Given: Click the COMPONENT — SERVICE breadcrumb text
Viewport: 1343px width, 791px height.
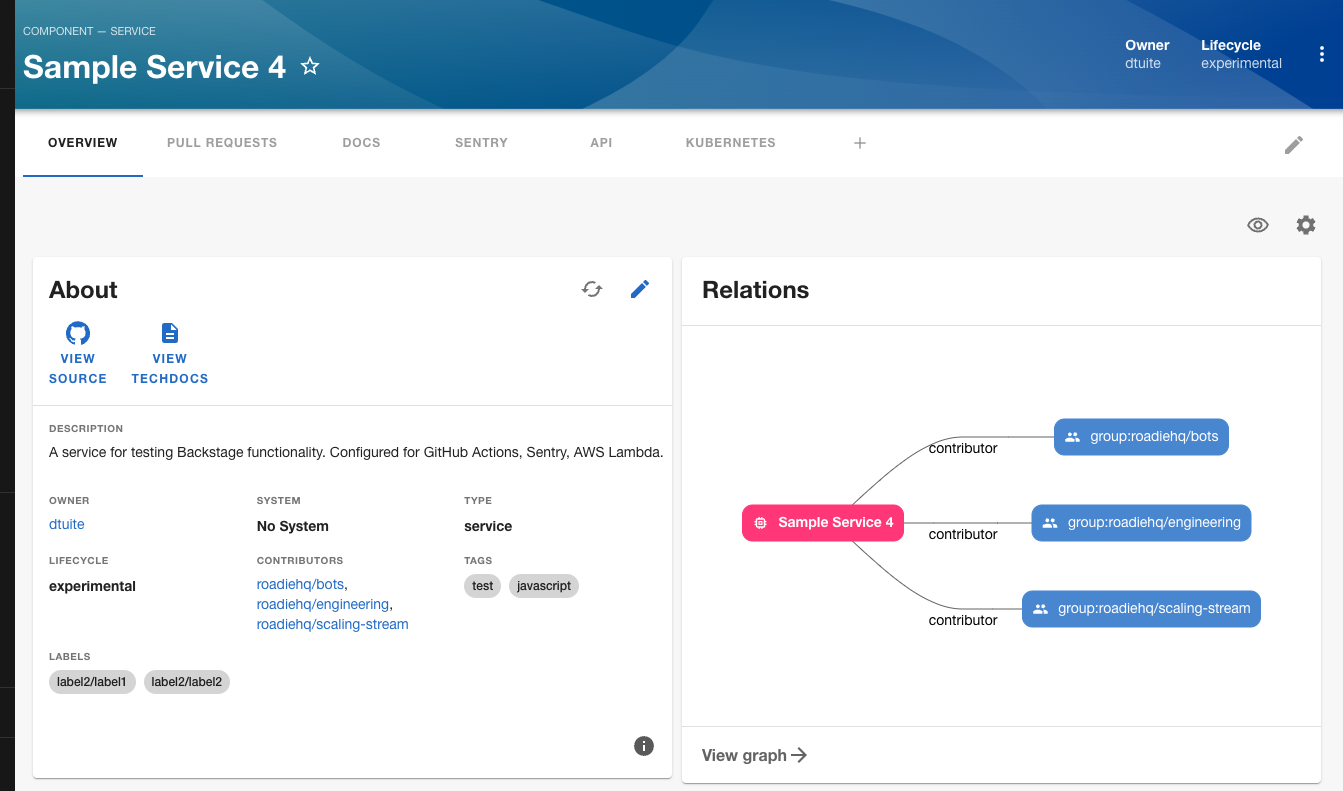Looking at the screenshot, I should click(x=89, y=31).
